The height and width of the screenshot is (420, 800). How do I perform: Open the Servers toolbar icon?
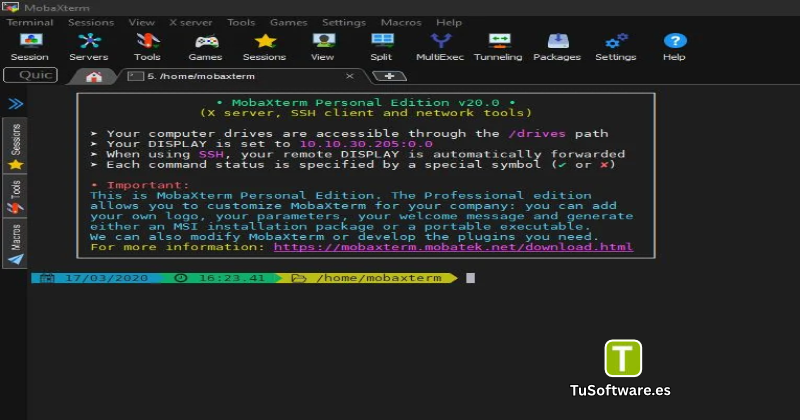click(89, 46)
